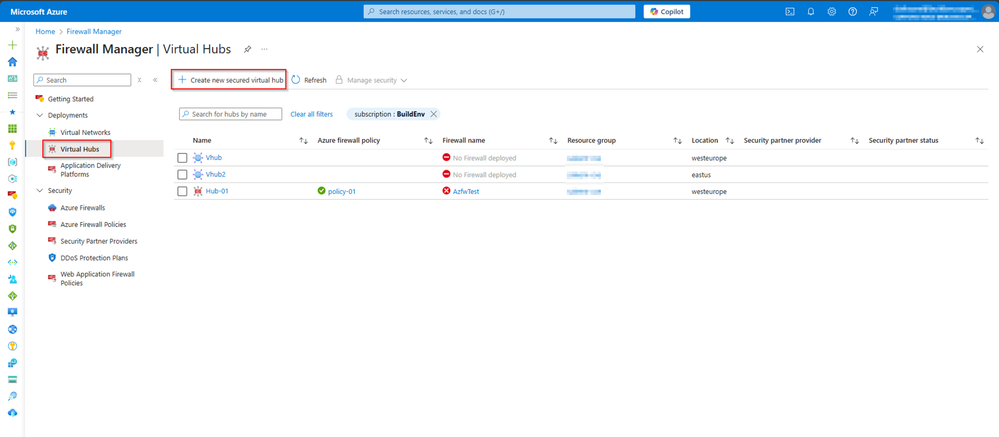Collapse the Security section
This screenshot has width=999, height=437.
click(40, 190)
